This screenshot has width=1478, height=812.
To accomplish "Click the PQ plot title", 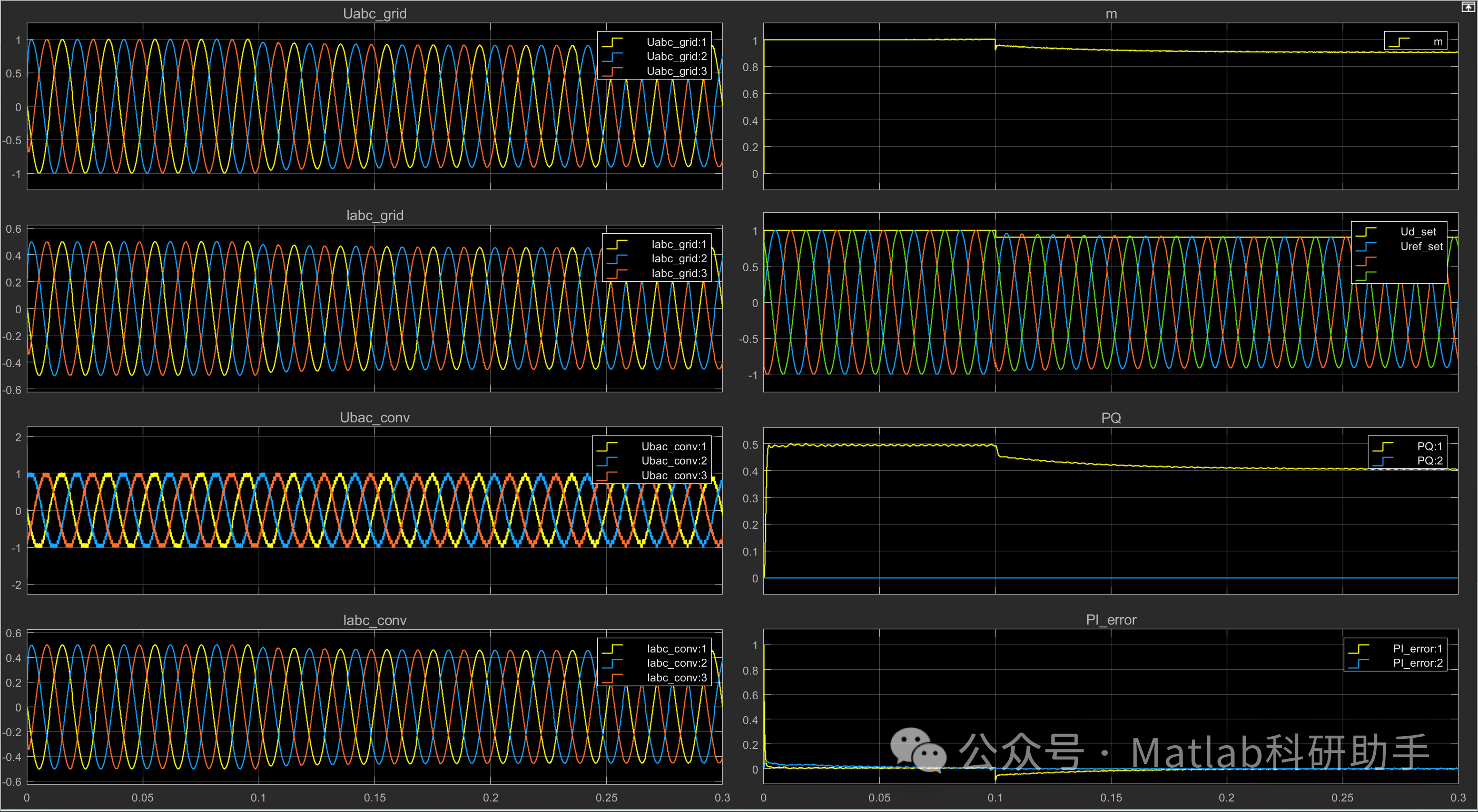I will (x=1110, y=418).
